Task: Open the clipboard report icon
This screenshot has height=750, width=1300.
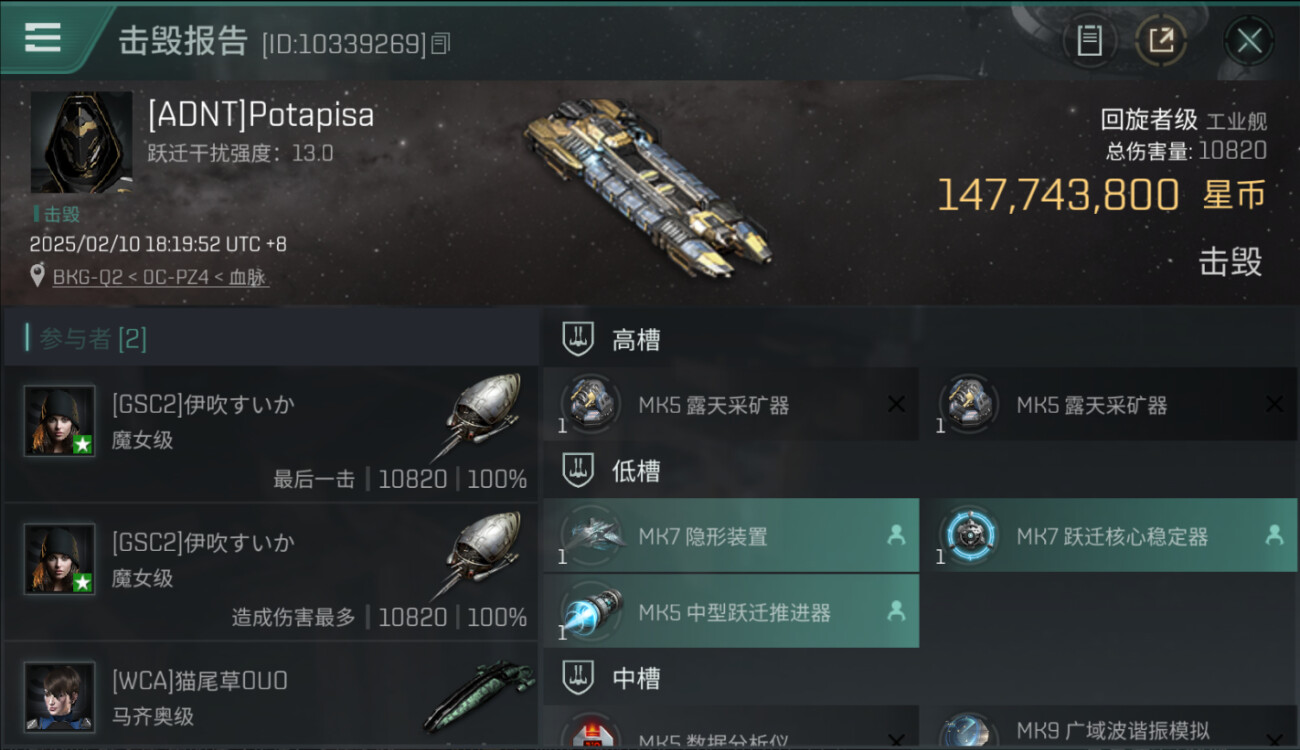Action: [1089, 41]
